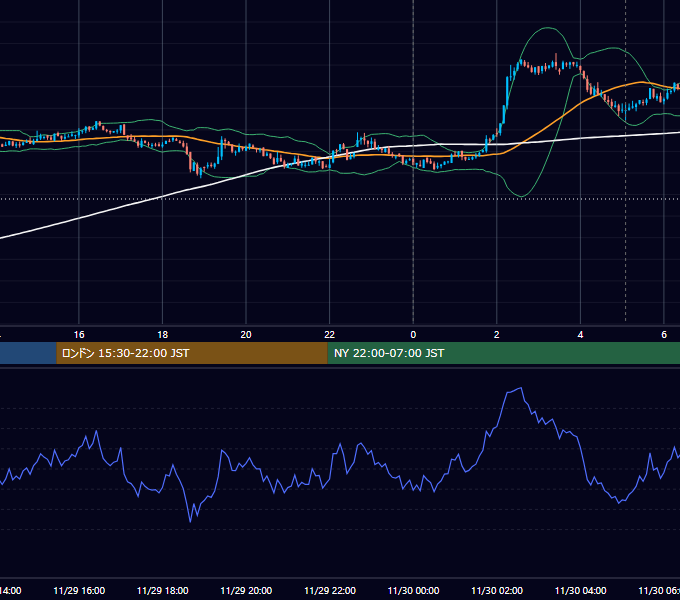Click the 11/29 18:00 date label

click(x=163, y=590)
